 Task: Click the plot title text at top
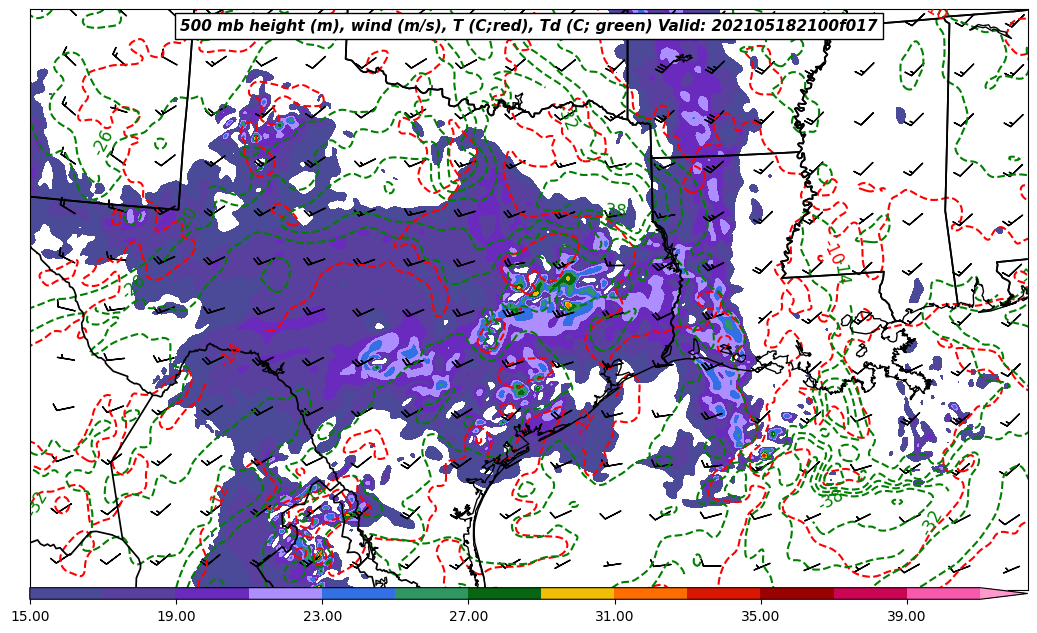pos(528,26)
